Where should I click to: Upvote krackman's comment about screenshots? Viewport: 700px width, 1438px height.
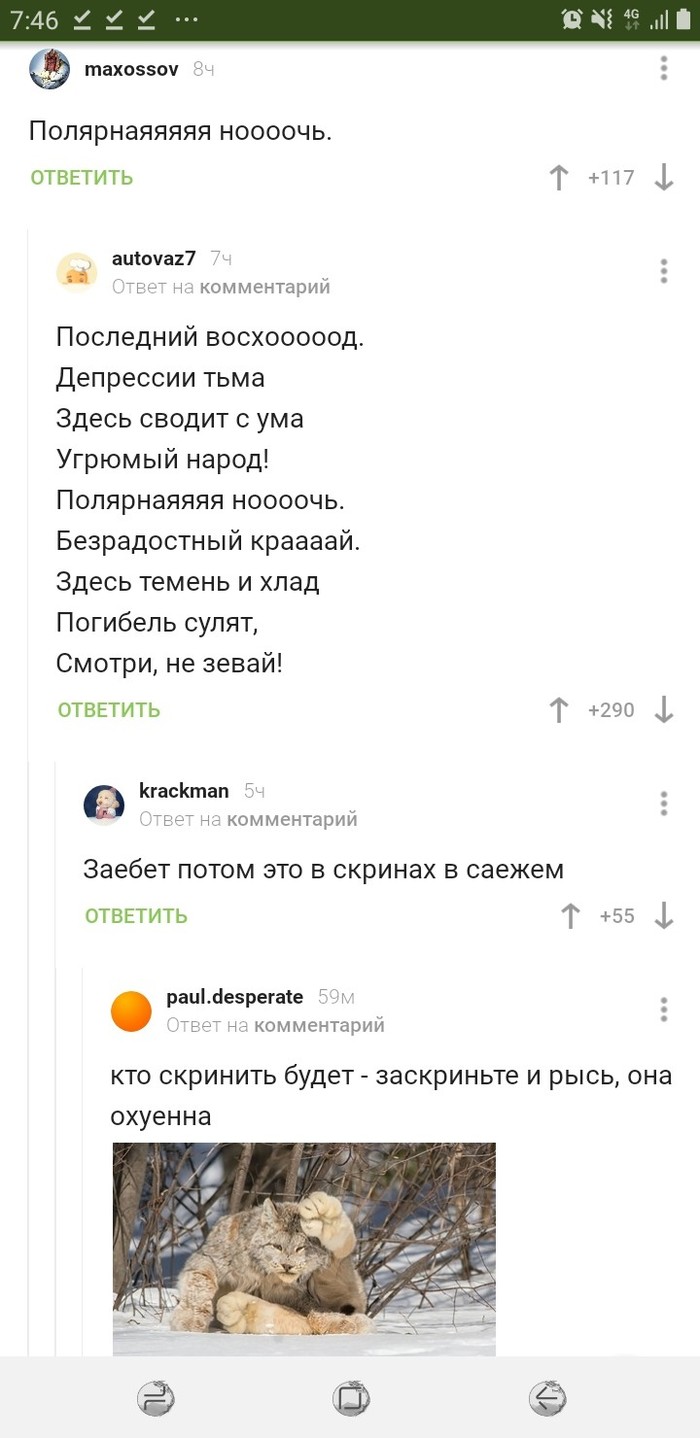click(569, 915)
